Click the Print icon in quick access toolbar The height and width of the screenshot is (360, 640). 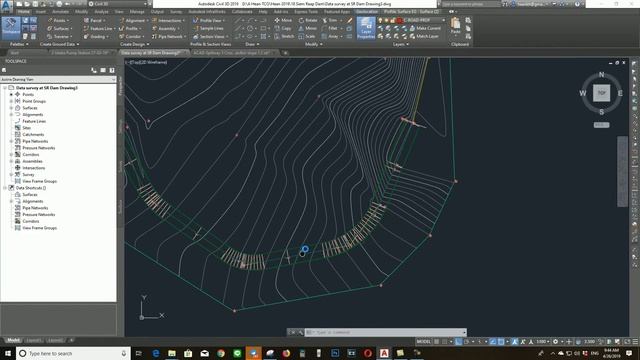(x=60, y=4)
